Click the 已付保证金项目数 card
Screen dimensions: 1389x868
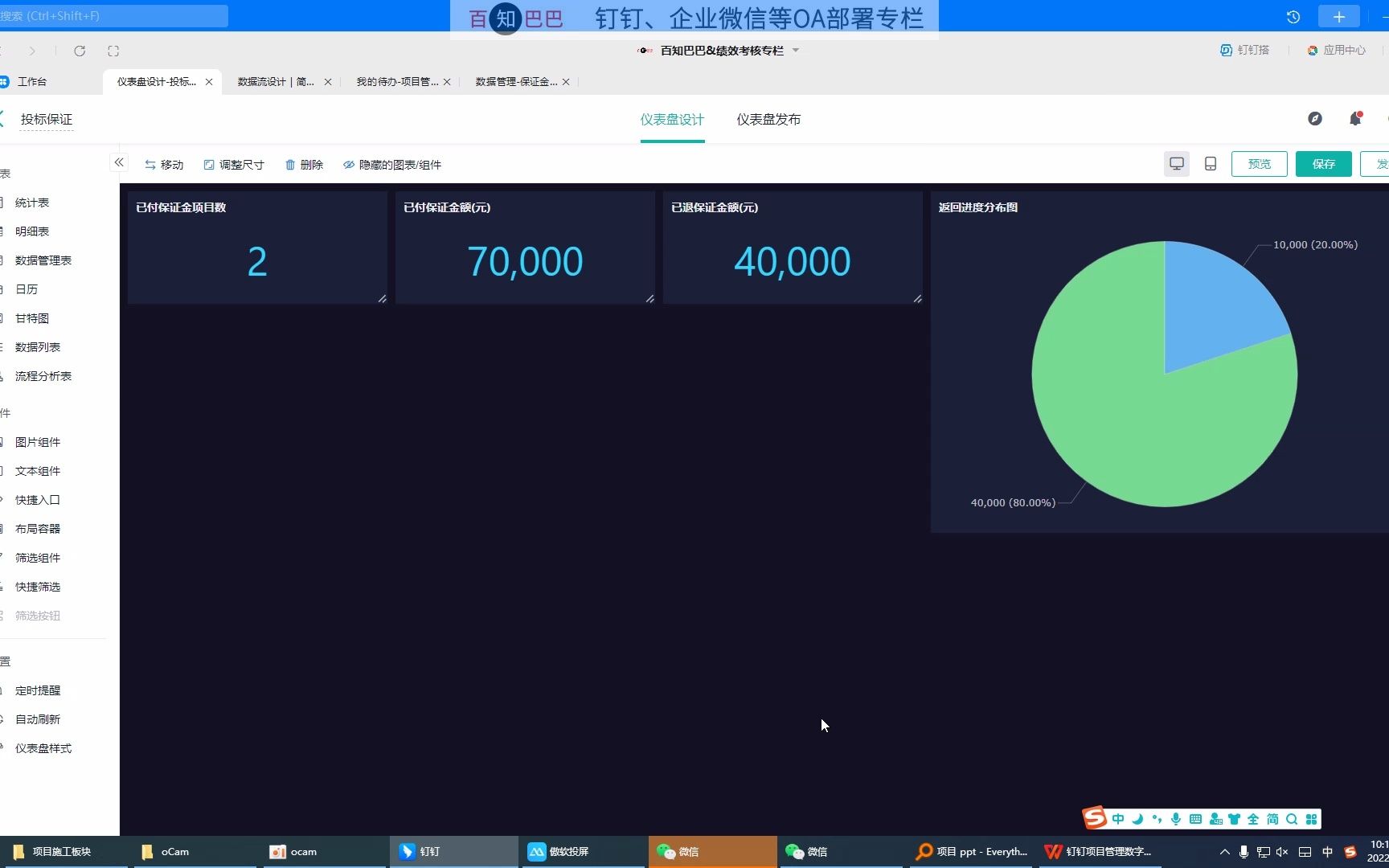tap(257, 248)
